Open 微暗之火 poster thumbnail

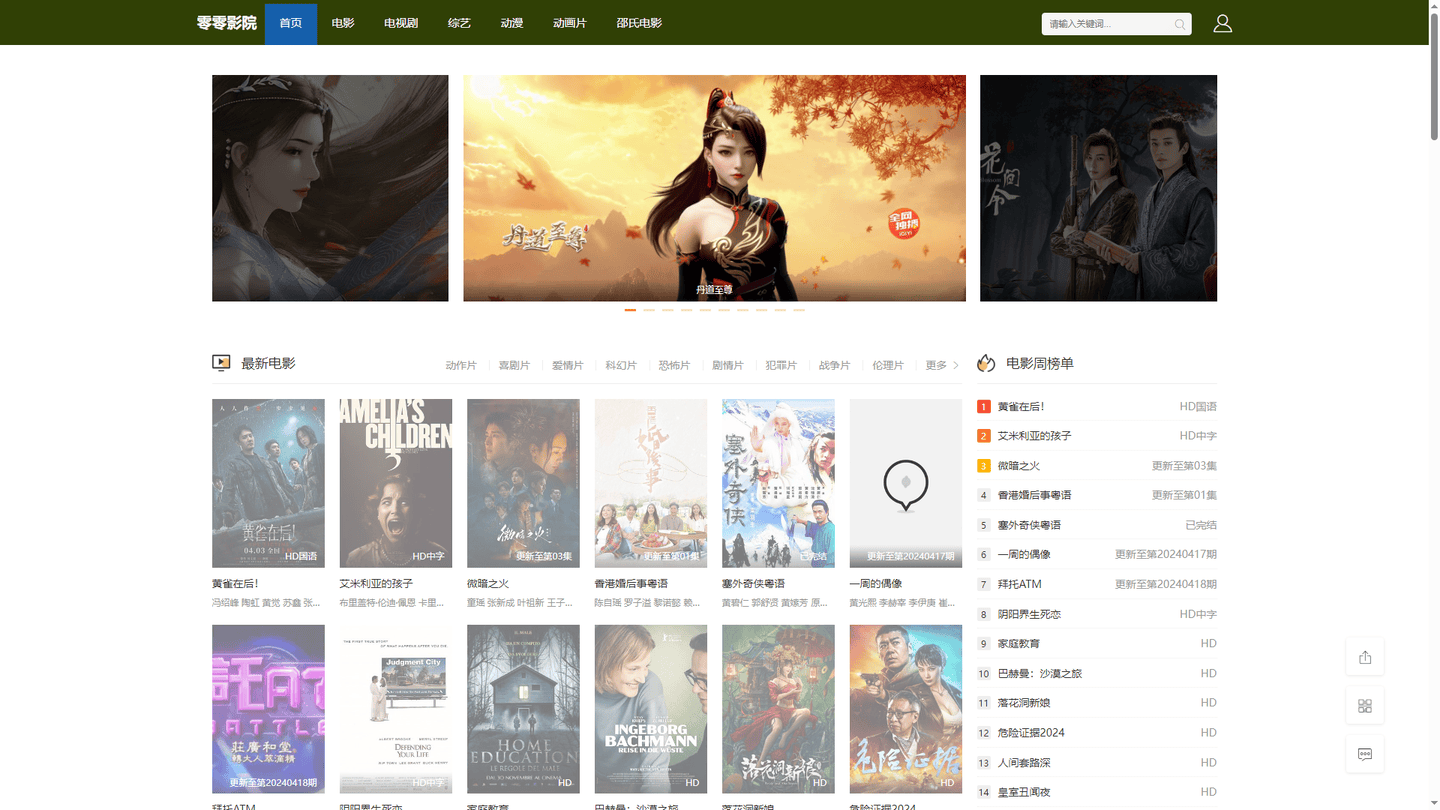click(x=523, y=483)
